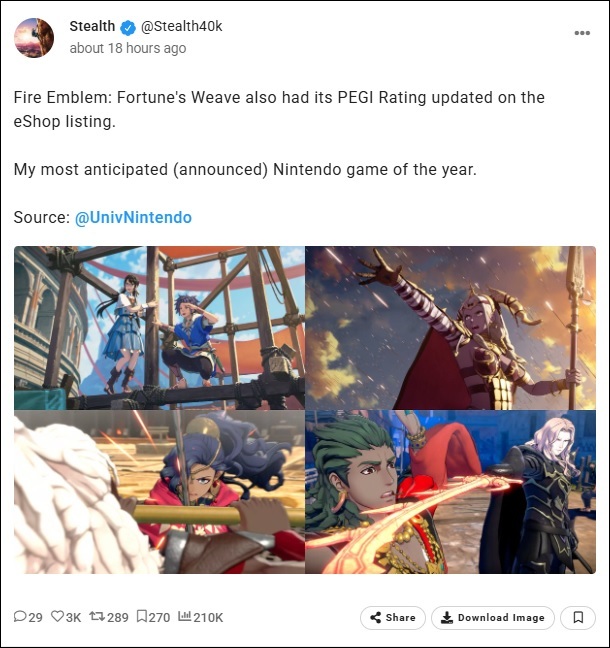Click the download arrow icon in Download Image
Image resolution: width=610 pixels, height=648 pixels.
(x=446, y=617)
